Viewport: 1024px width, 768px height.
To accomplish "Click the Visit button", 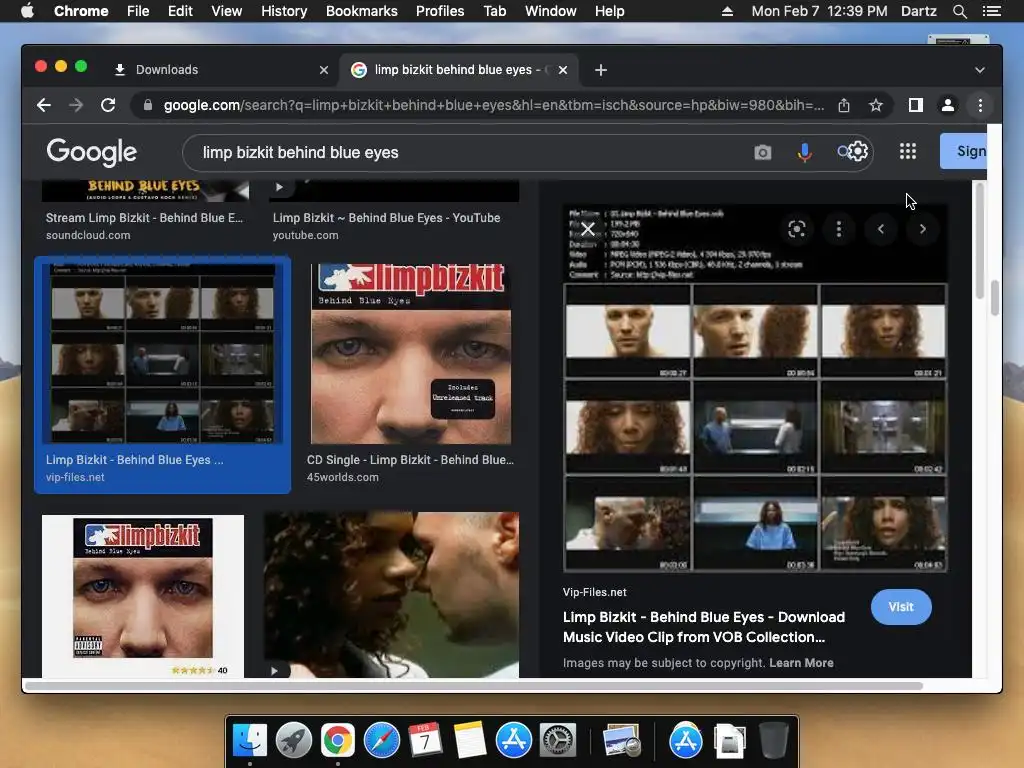I will coord(901,607).
